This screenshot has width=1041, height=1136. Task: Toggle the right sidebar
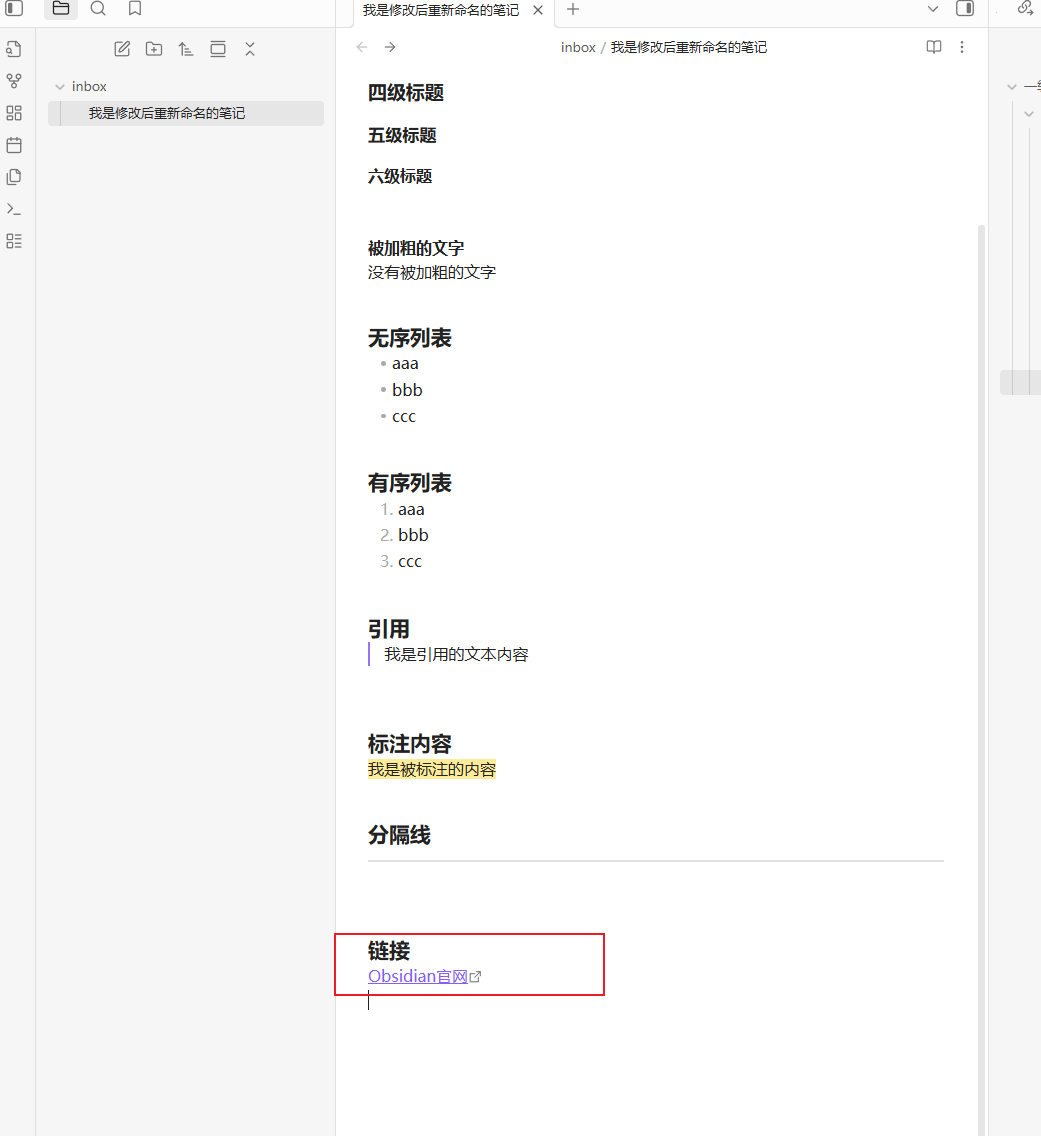point(965,9)
